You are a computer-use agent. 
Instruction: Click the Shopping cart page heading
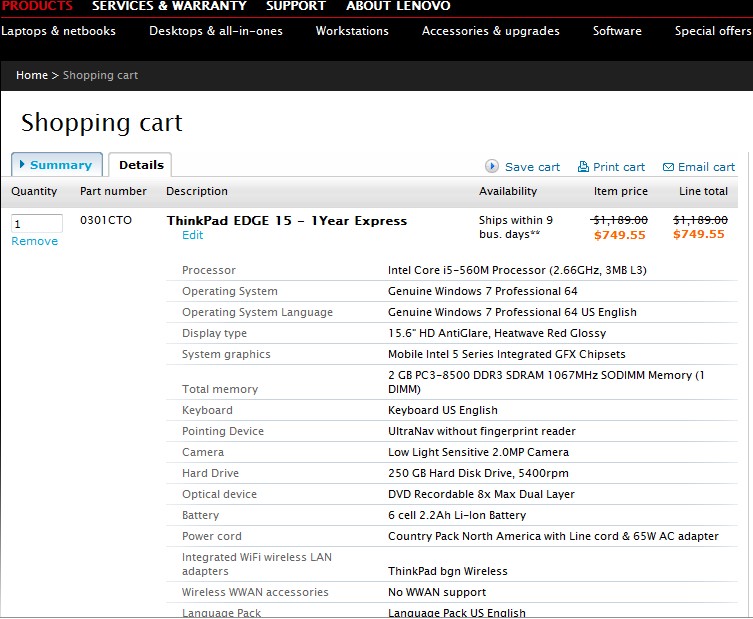102,123
